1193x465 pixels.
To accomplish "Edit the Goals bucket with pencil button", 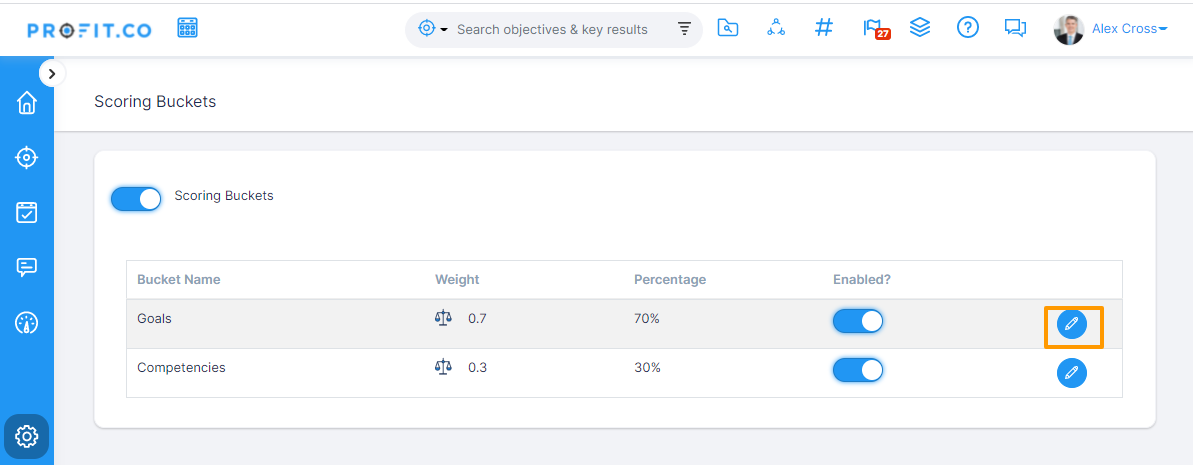I will pyautogui.click(x=1072, y=324).
